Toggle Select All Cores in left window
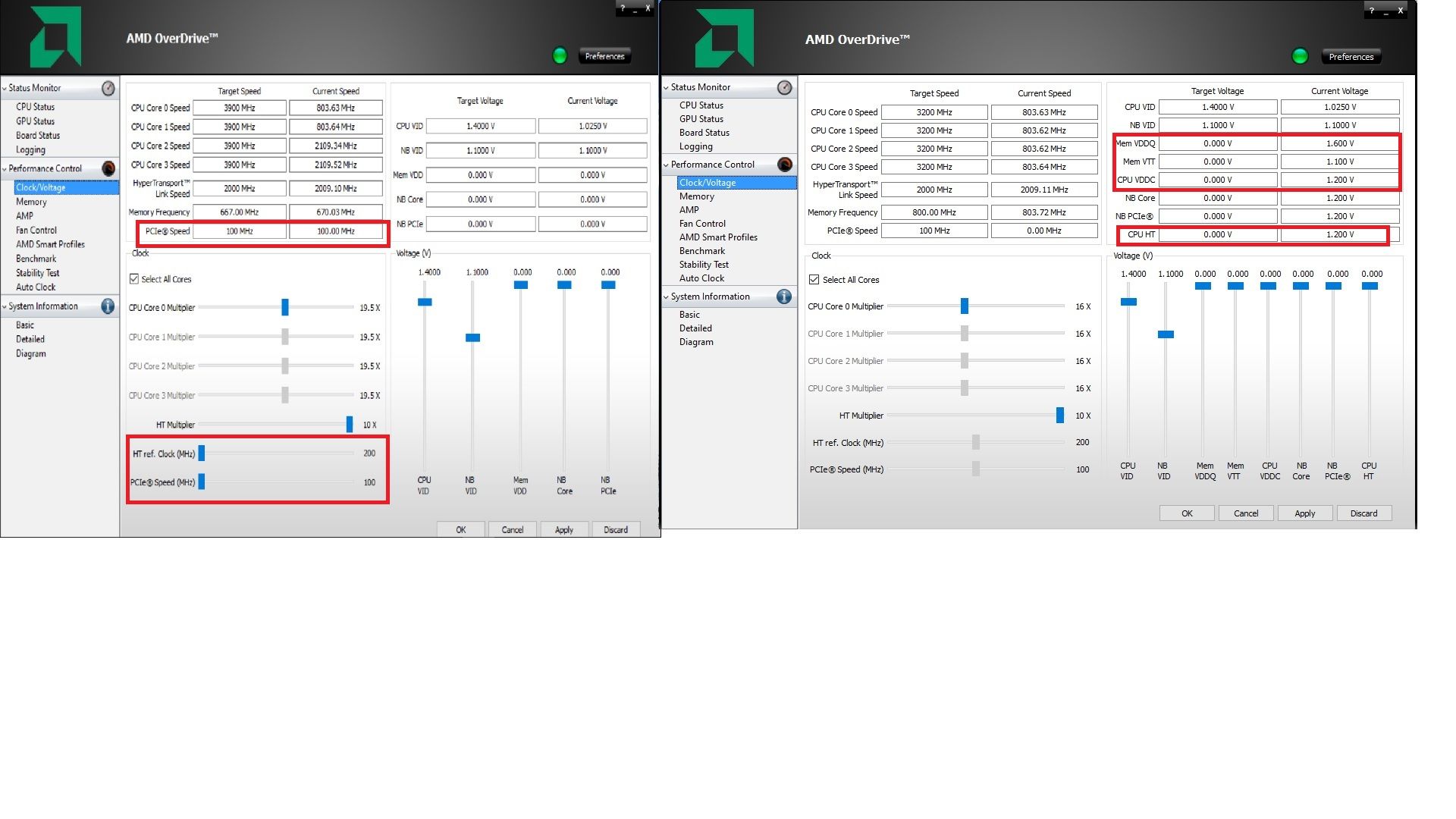The height and width of the screenshot is (819, 1456). point(134,279)
